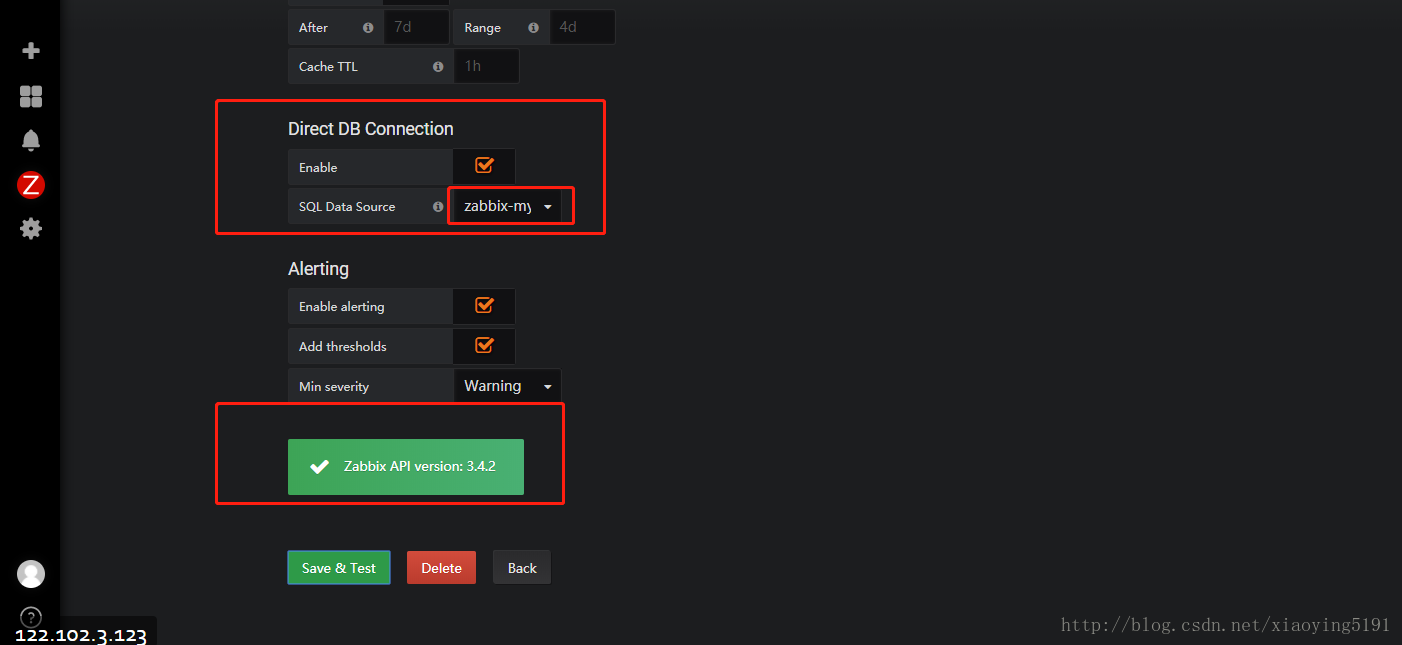The height and width of the screenshot is (645, 1402).
Task: Uncheck the Add thresholds checkbox
Action: pos(484,345)
